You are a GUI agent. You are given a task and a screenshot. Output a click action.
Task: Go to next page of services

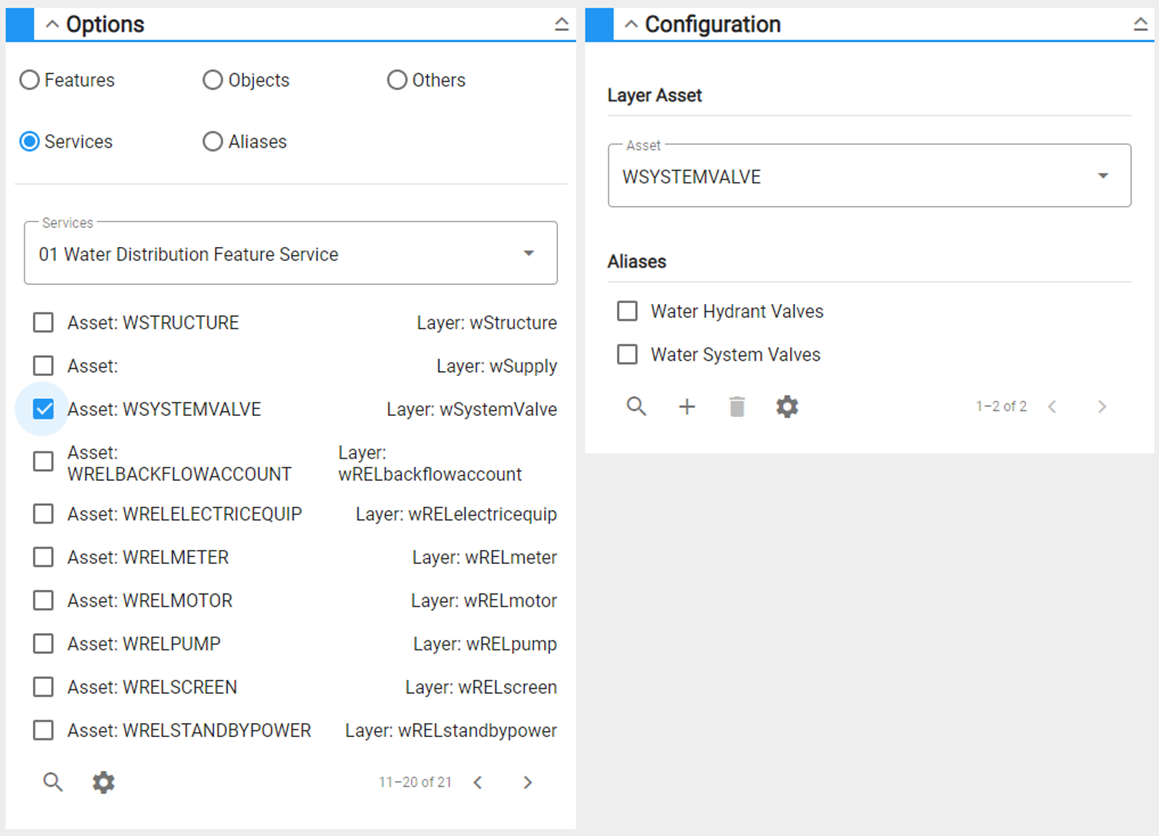point(528,782)
